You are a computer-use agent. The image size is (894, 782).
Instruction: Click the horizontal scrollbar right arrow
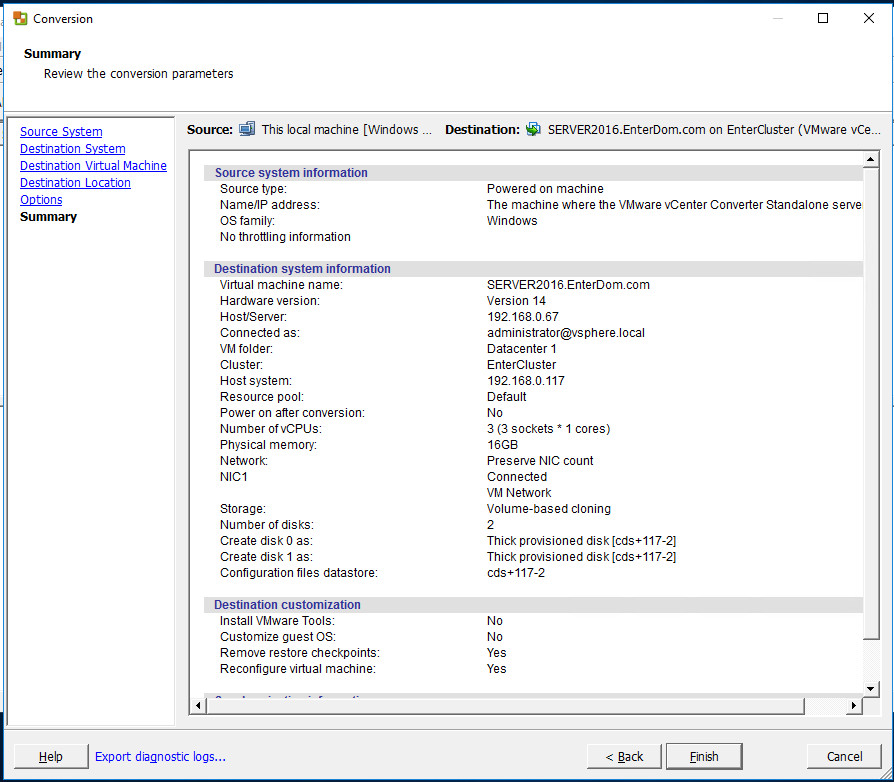click(x=854, y=706)
